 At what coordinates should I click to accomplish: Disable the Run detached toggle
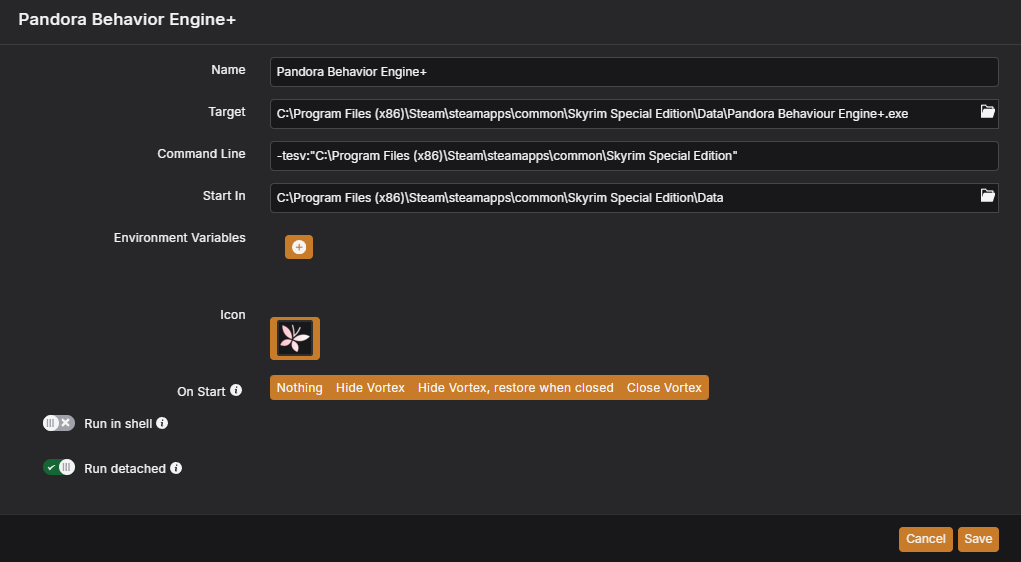59,468
